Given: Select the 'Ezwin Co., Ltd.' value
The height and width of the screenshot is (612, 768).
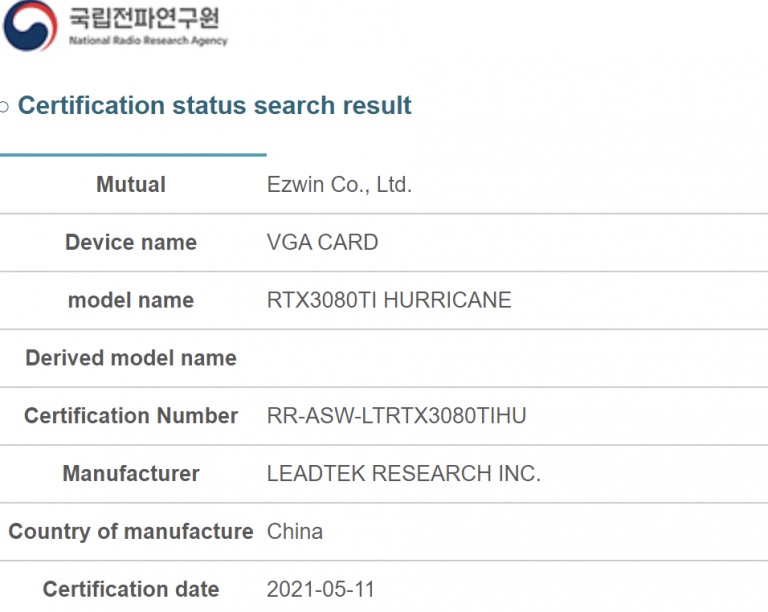Looking at the screenshot, I should (x=339, y=185).
